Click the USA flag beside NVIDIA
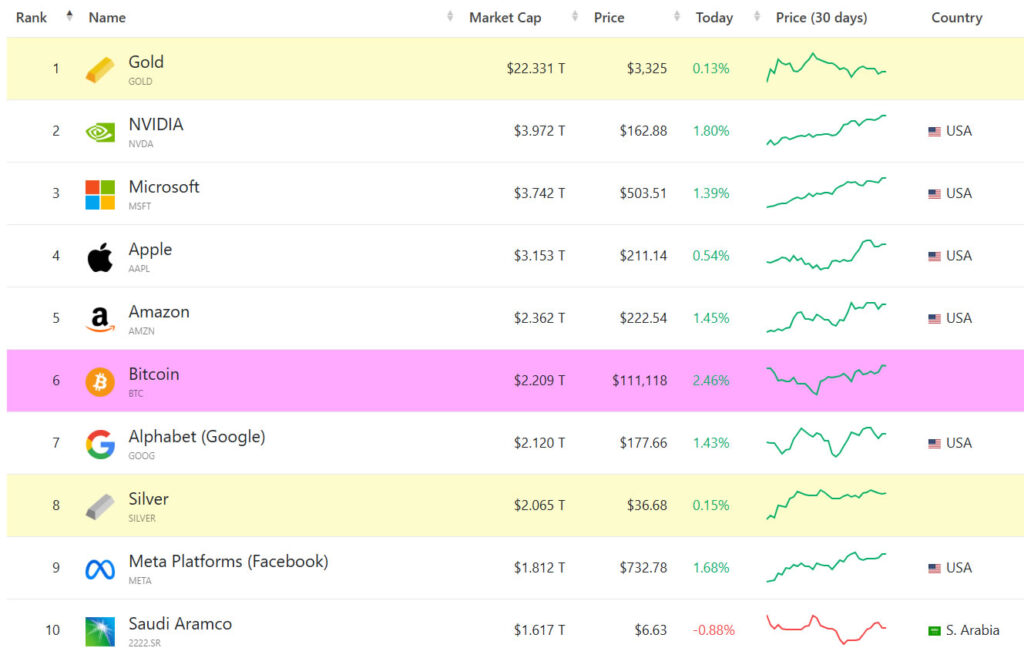 932,130
